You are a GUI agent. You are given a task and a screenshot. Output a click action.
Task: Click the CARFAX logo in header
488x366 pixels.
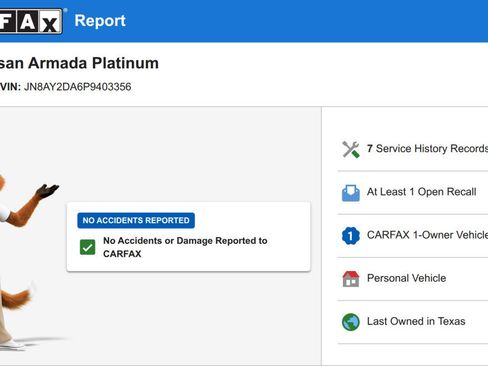tap(31, 21)
